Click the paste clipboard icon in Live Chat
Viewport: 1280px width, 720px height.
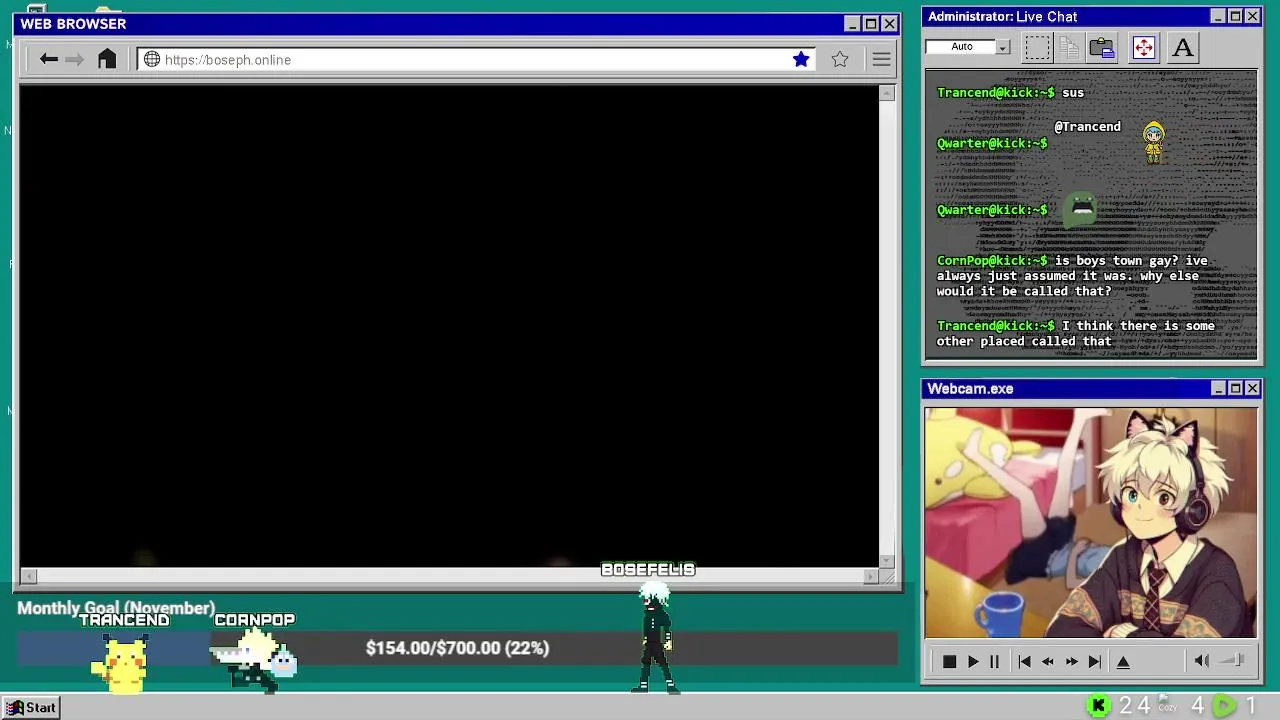click(x=1102, y=47)
